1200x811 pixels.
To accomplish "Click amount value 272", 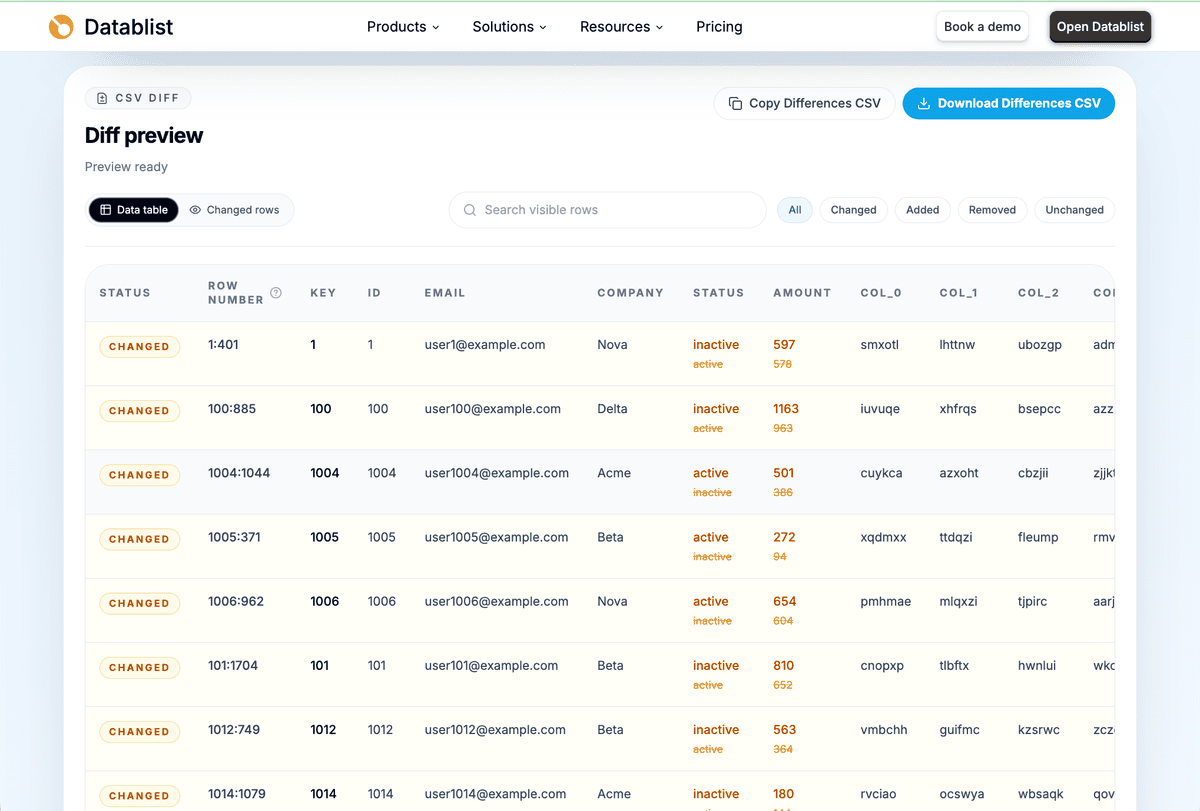I will pos(784,537).
